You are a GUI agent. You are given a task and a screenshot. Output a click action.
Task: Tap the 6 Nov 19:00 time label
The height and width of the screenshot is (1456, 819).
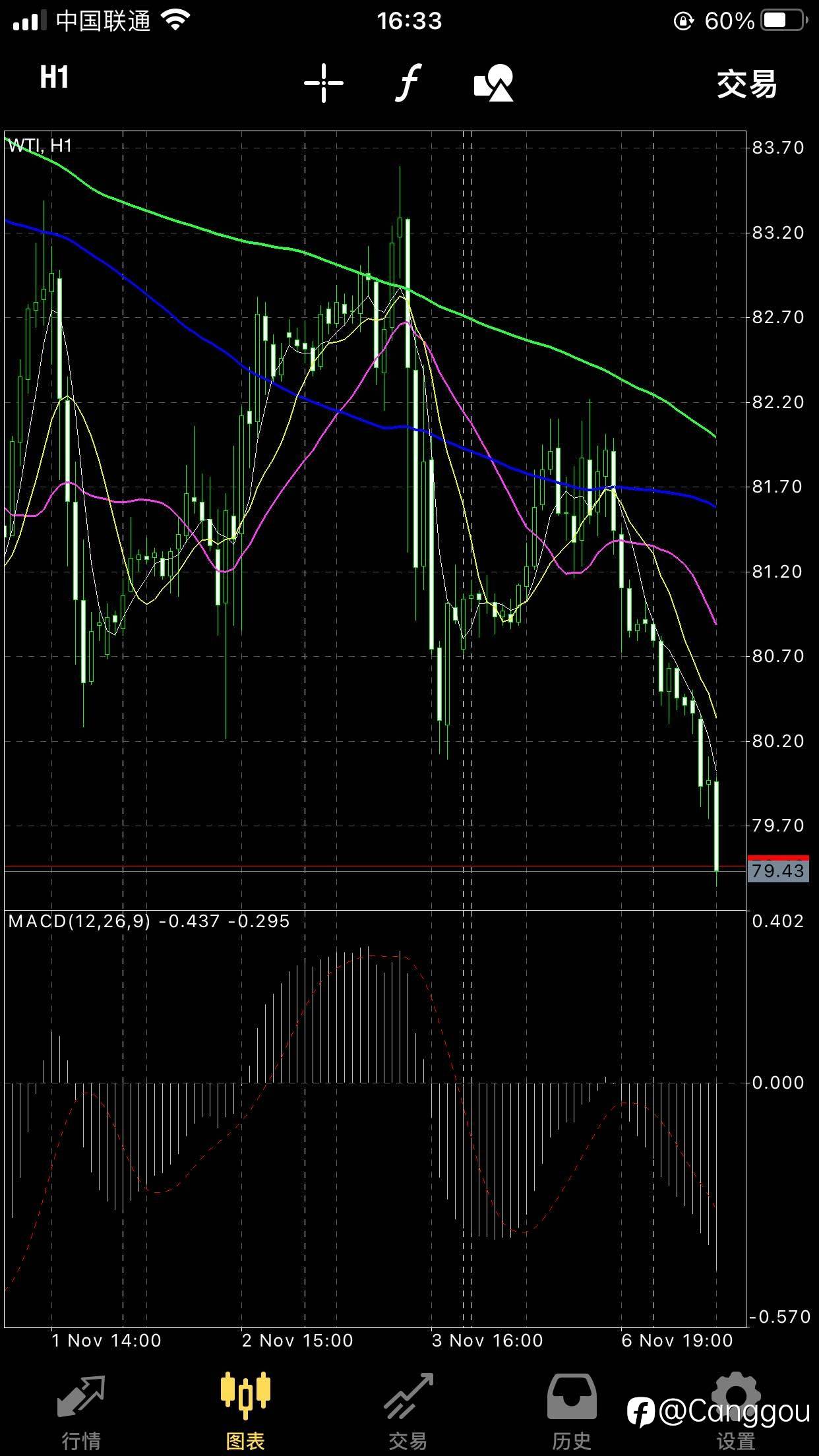point(677,1341)
